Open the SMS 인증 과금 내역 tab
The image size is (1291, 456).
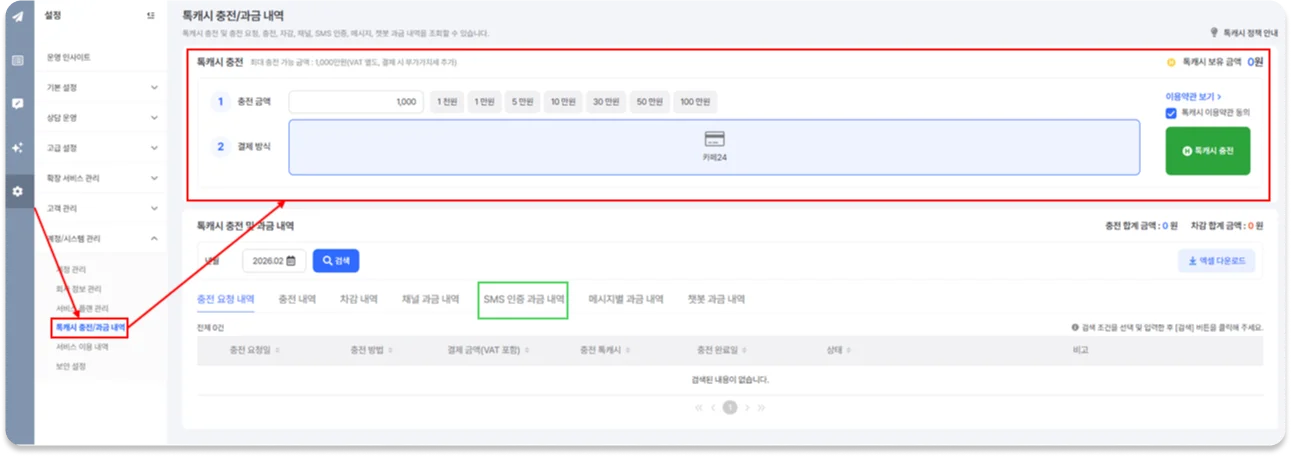point(523,299)
